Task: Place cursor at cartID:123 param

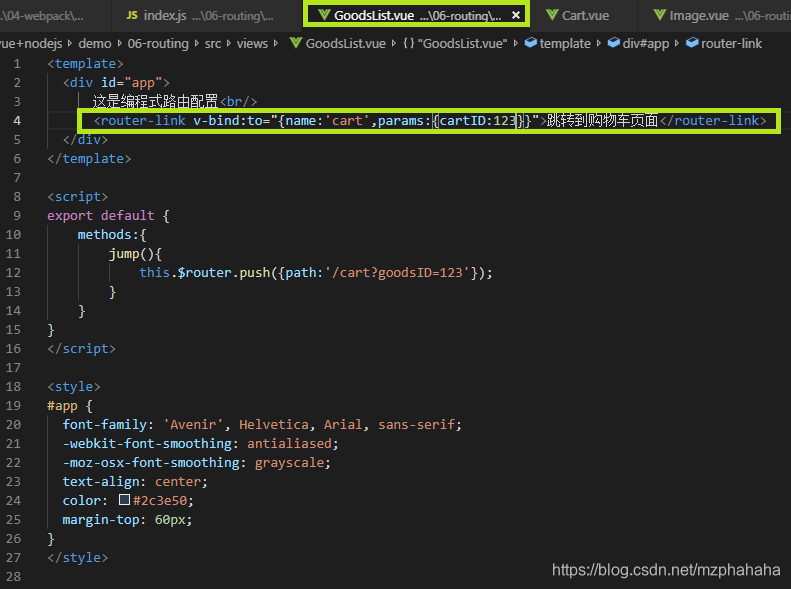Action: pyautogui.click(x=477, y=121)
